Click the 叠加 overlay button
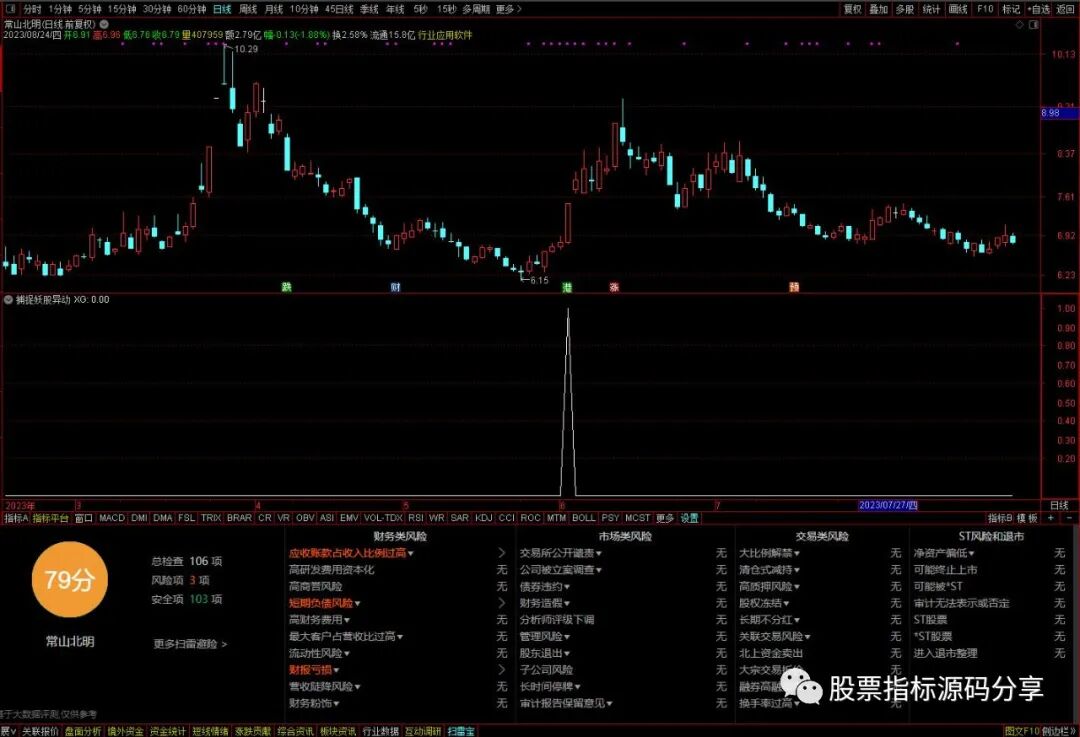The width and height of the screenshot is (1080, 737). [878, 9]
